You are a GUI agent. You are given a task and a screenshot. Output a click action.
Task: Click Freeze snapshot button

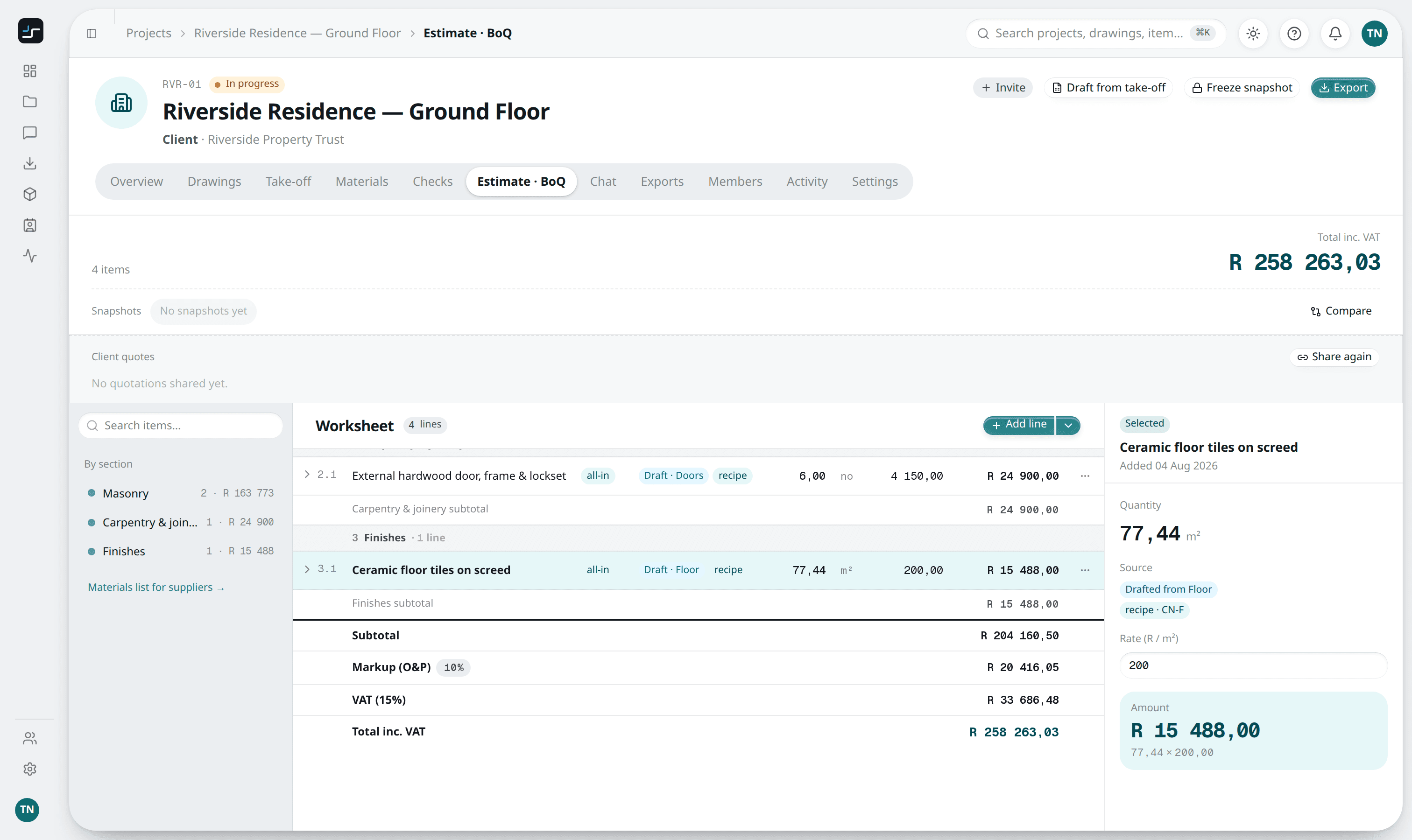pyautogui.click(x=1242, y=88)
